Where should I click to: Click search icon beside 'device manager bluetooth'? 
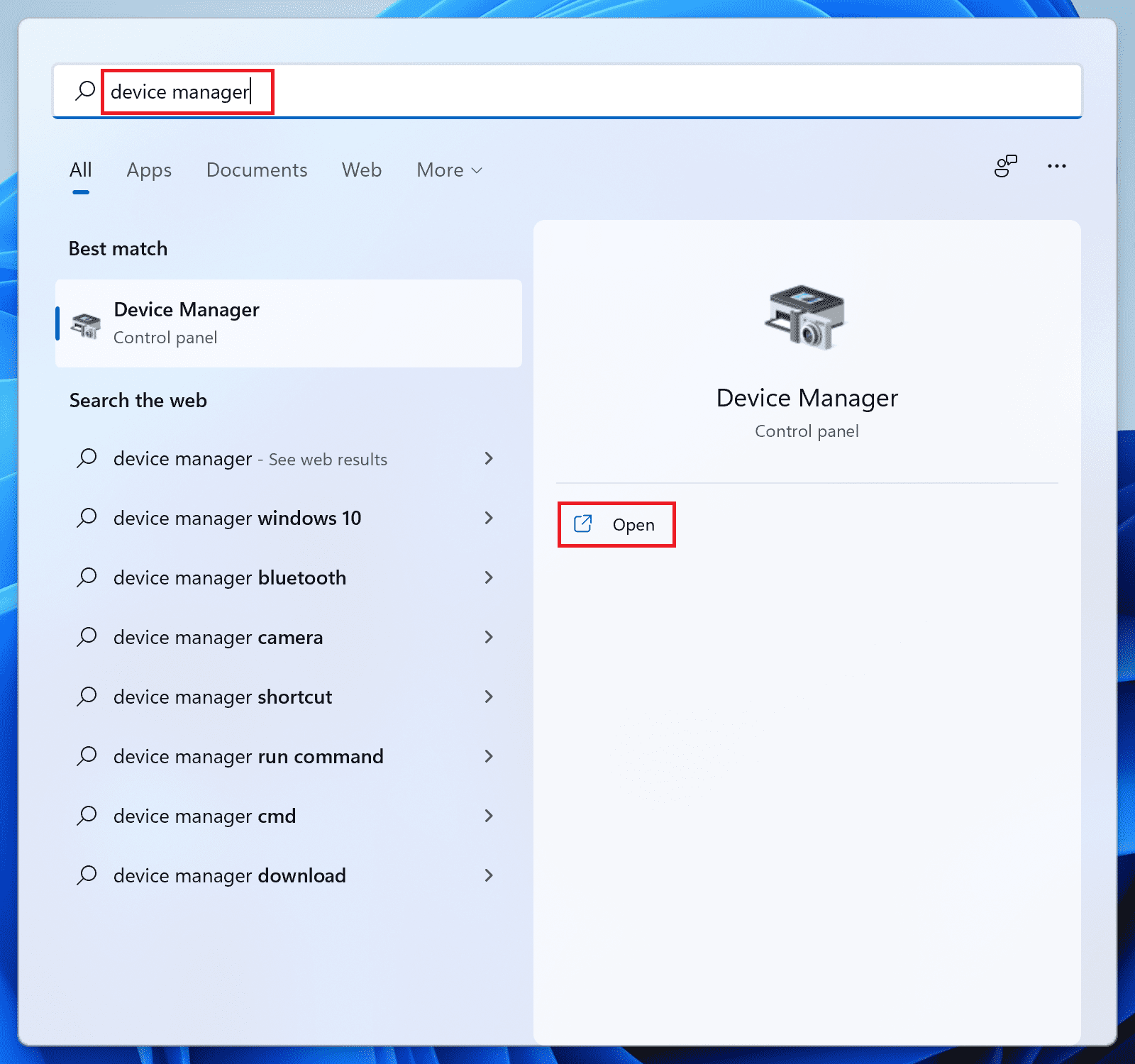tap(87, 577)
